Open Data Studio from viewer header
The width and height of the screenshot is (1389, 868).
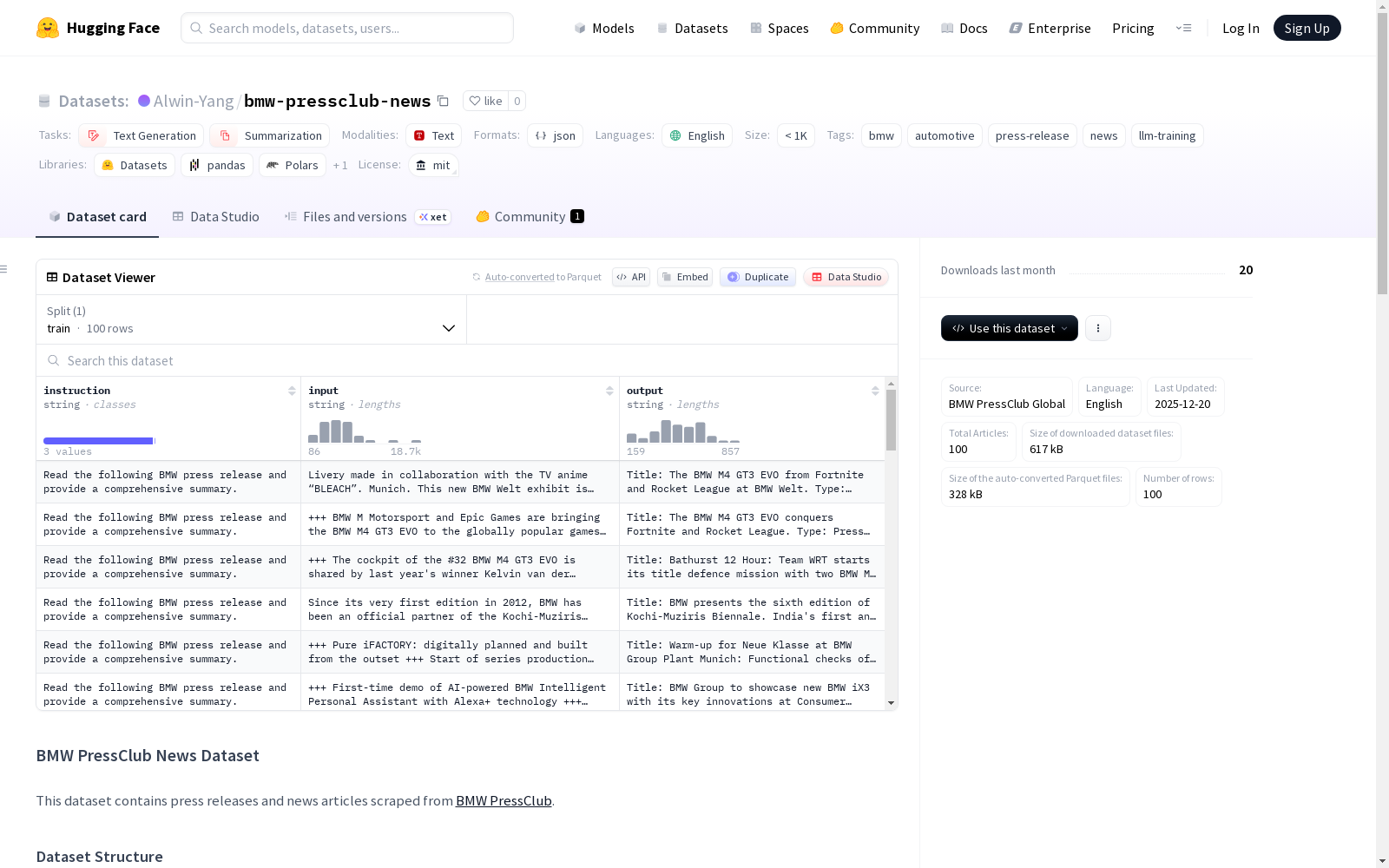846,277
